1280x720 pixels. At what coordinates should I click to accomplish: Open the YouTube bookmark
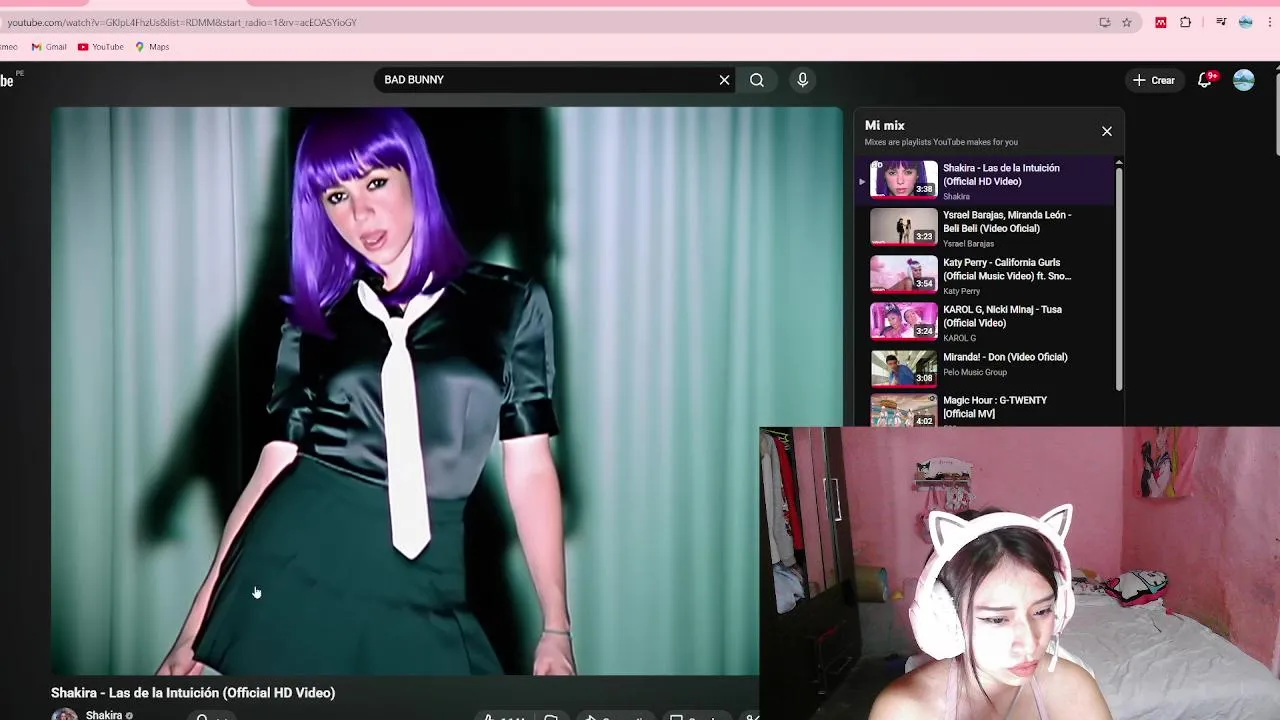tap(100, 47)
